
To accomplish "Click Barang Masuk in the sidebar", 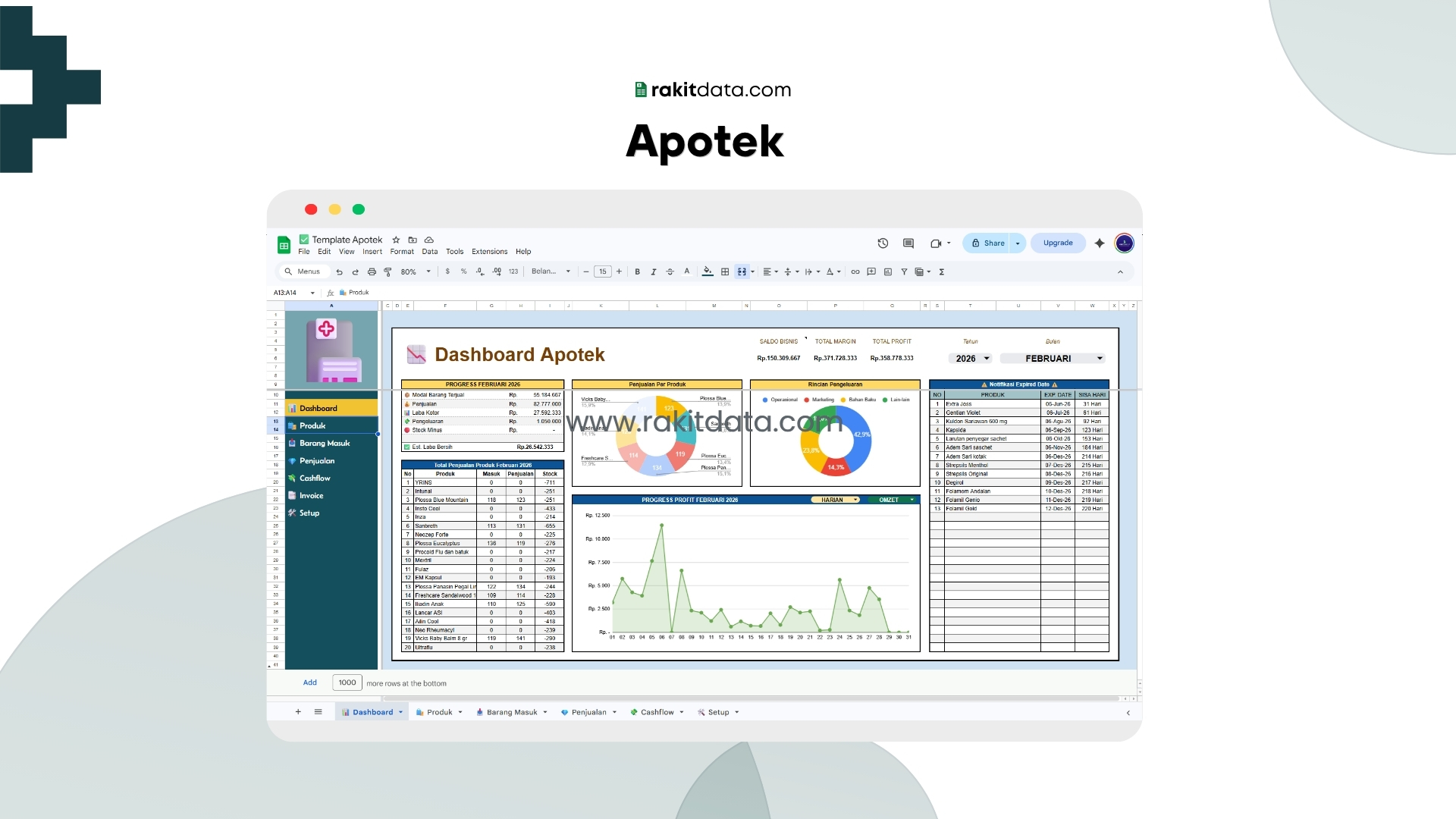I will (325, 444).
